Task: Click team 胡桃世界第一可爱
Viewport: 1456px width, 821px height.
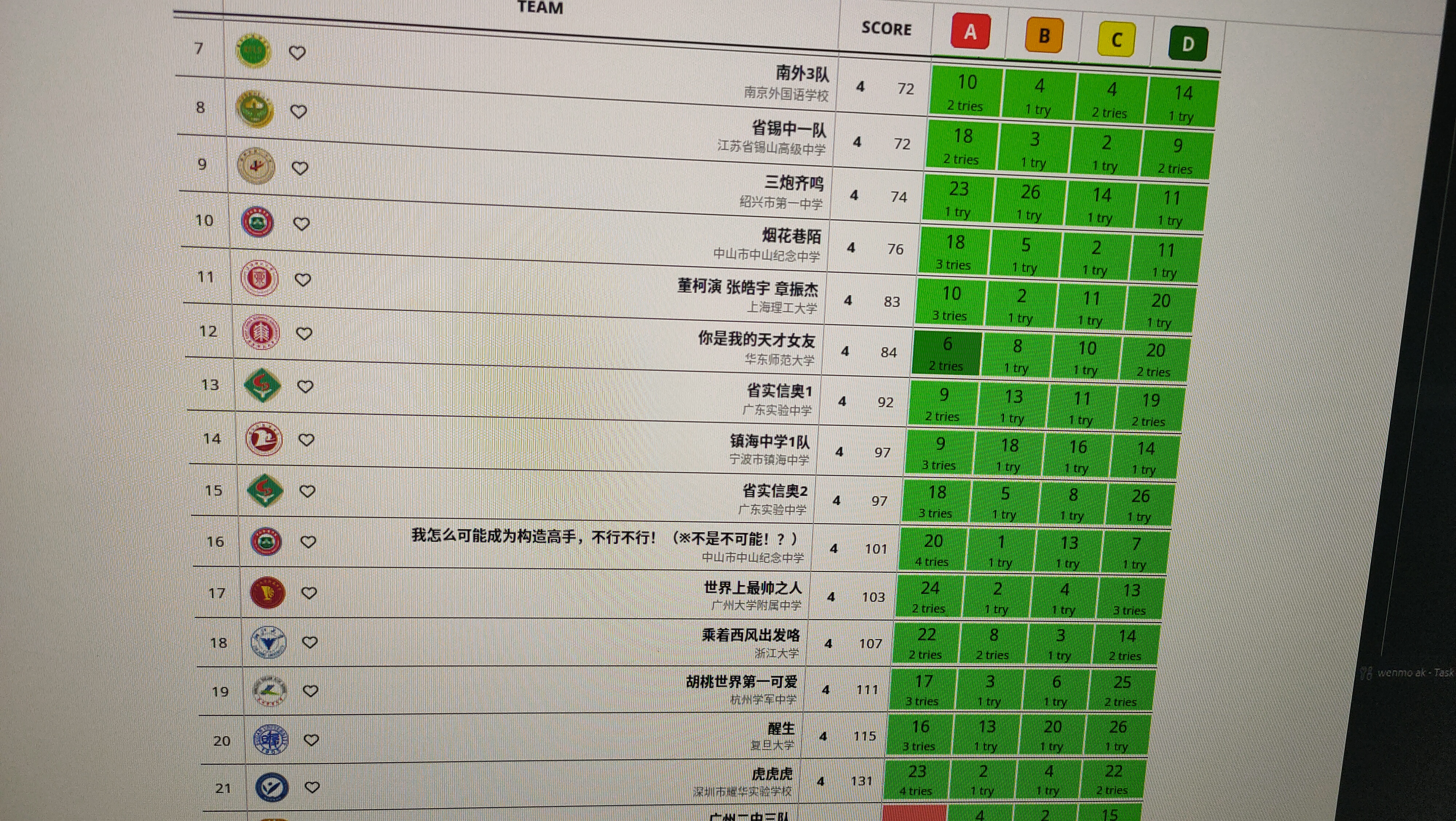Action: pos(741,681)
